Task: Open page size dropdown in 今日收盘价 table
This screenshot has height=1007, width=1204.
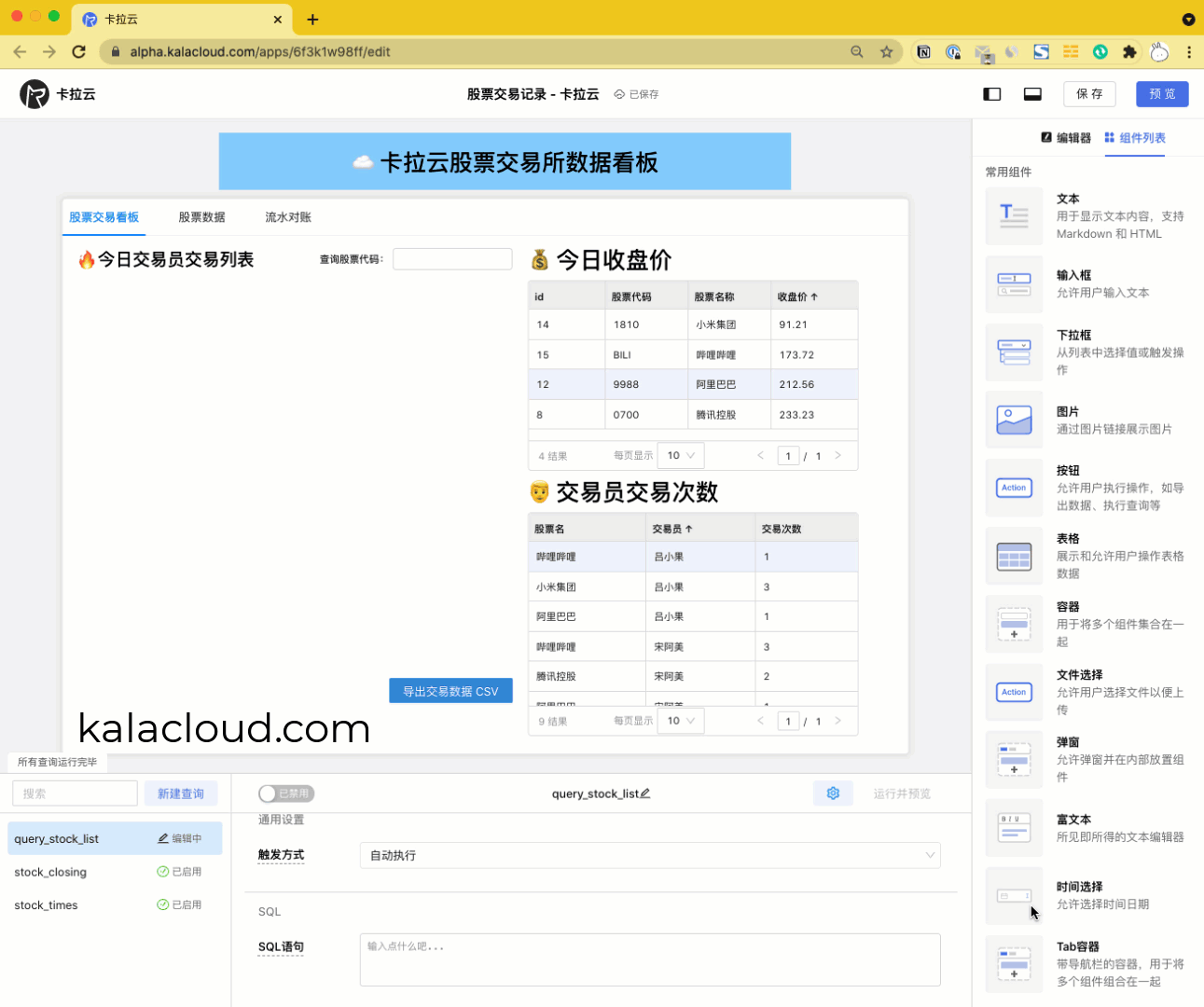Action: [x=681, y=455]
